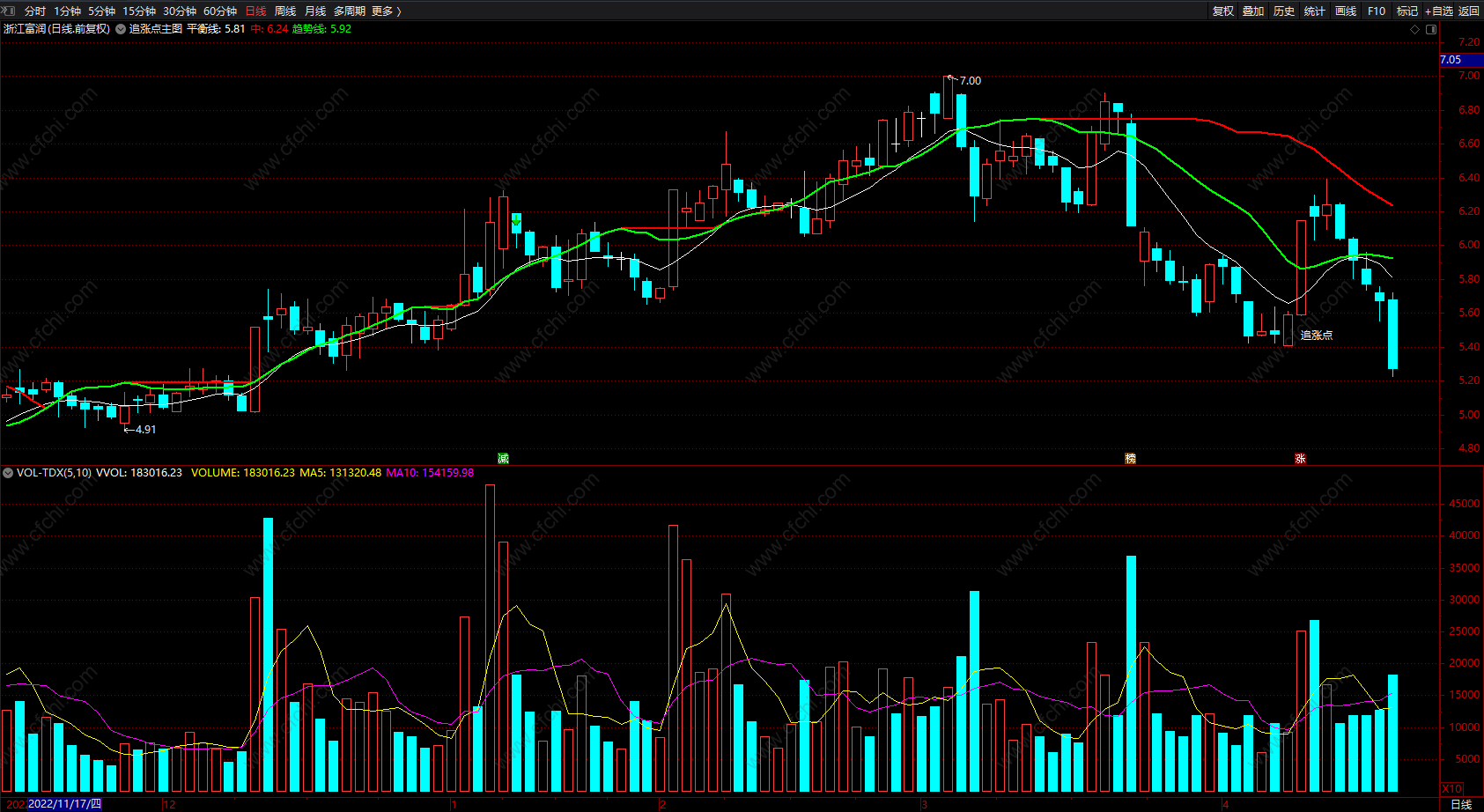Click the X10 volume scale label
This screenshot has height=812, width=1484.
click(1451, 788)
